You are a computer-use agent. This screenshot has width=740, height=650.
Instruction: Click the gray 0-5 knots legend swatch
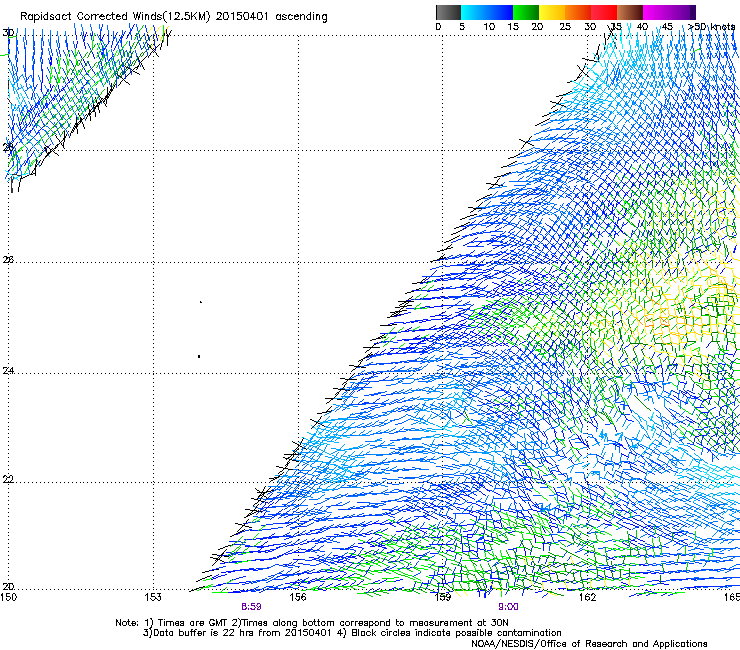coord(448,12)
